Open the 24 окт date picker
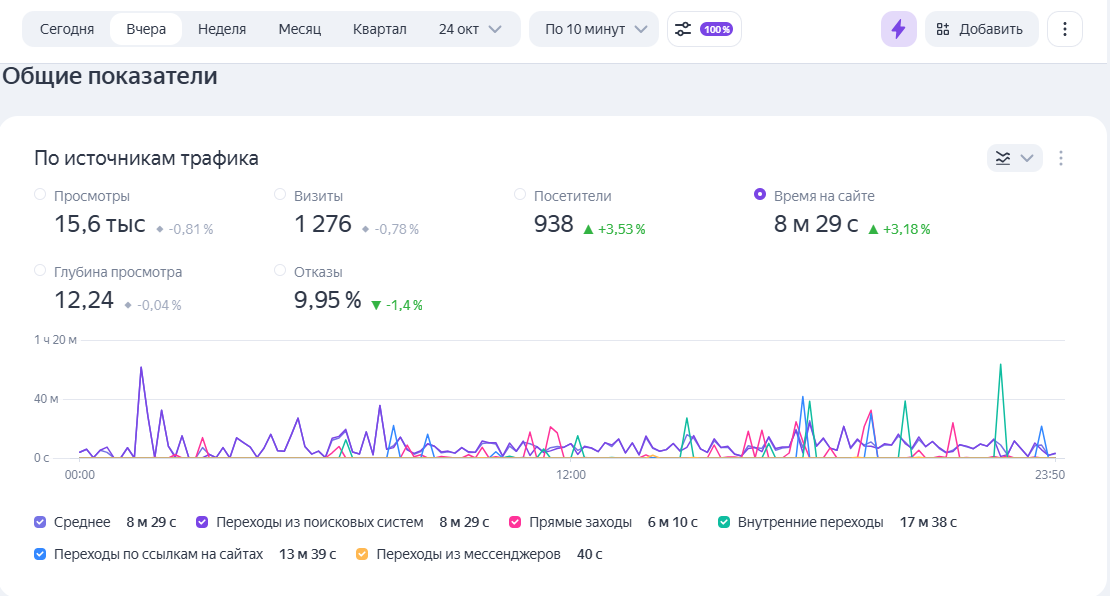The width and height of the screenshot is (1110, 596). pos(470,29)
